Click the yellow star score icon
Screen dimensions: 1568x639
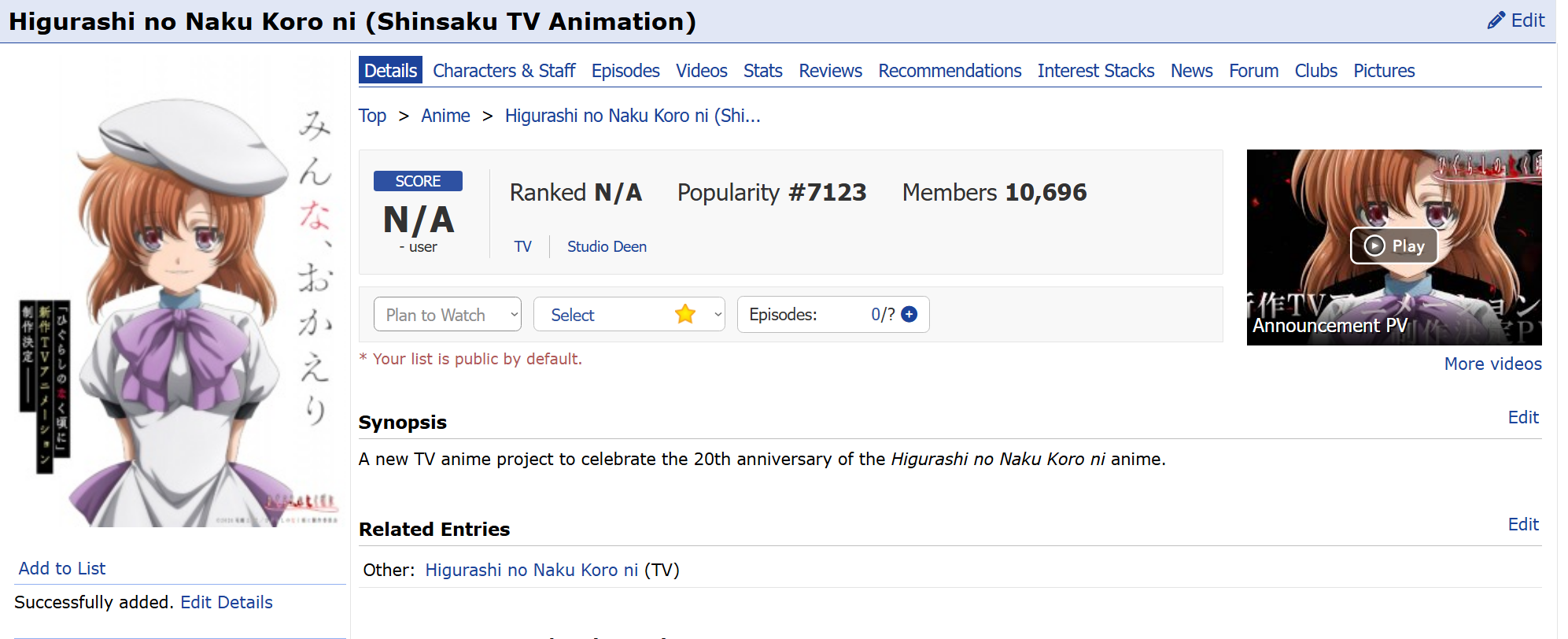coord(685,314)
